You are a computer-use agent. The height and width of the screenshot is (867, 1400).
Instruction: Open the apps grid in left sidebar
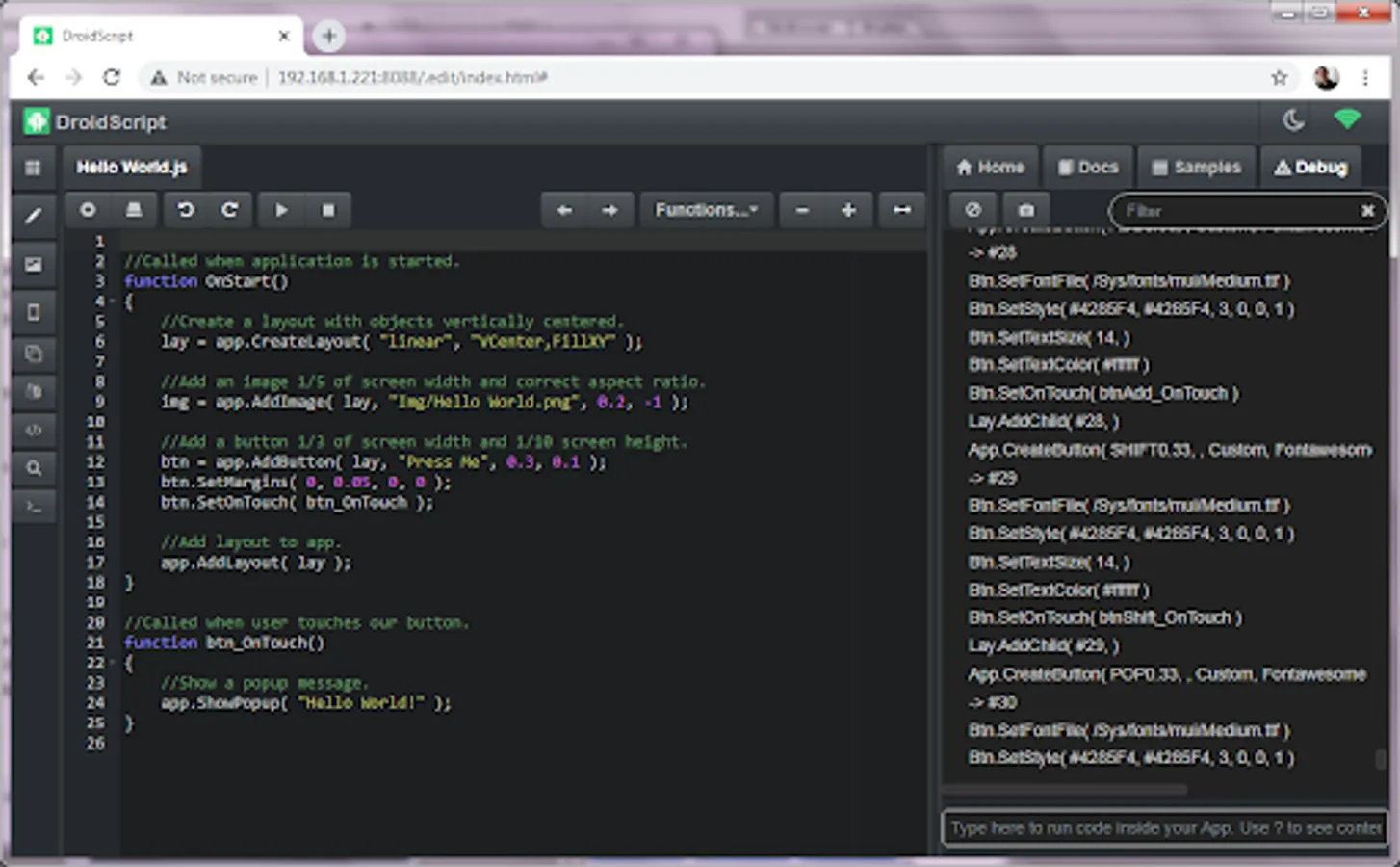(34, 168)
